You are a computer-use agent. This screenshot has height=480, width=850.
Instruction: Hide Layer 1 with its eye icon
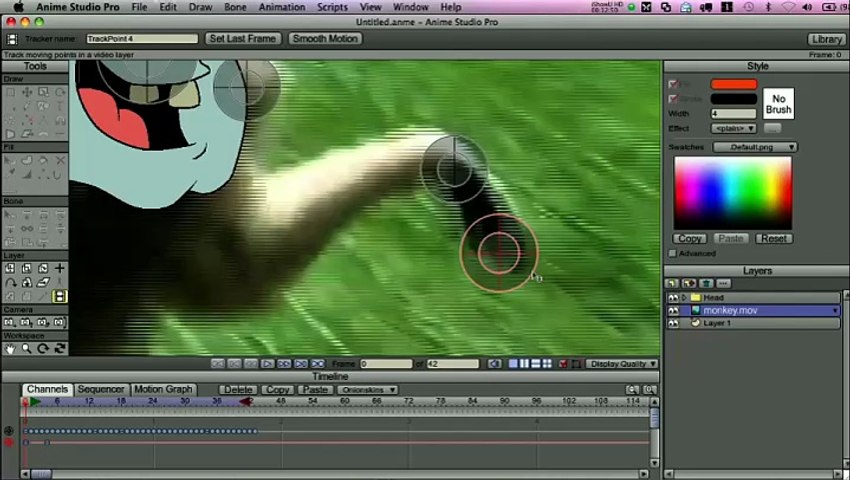point(673,323)
